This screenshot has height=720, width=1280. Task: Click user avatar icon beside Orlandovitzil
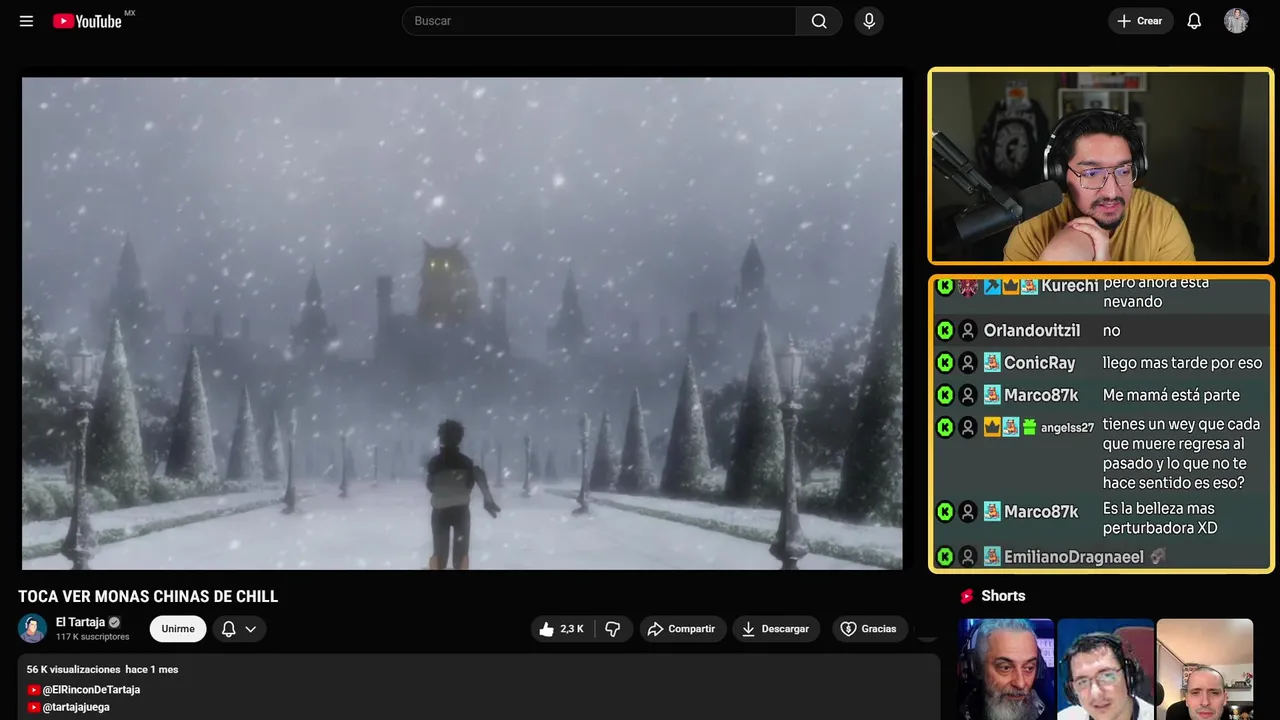(968, 331)
